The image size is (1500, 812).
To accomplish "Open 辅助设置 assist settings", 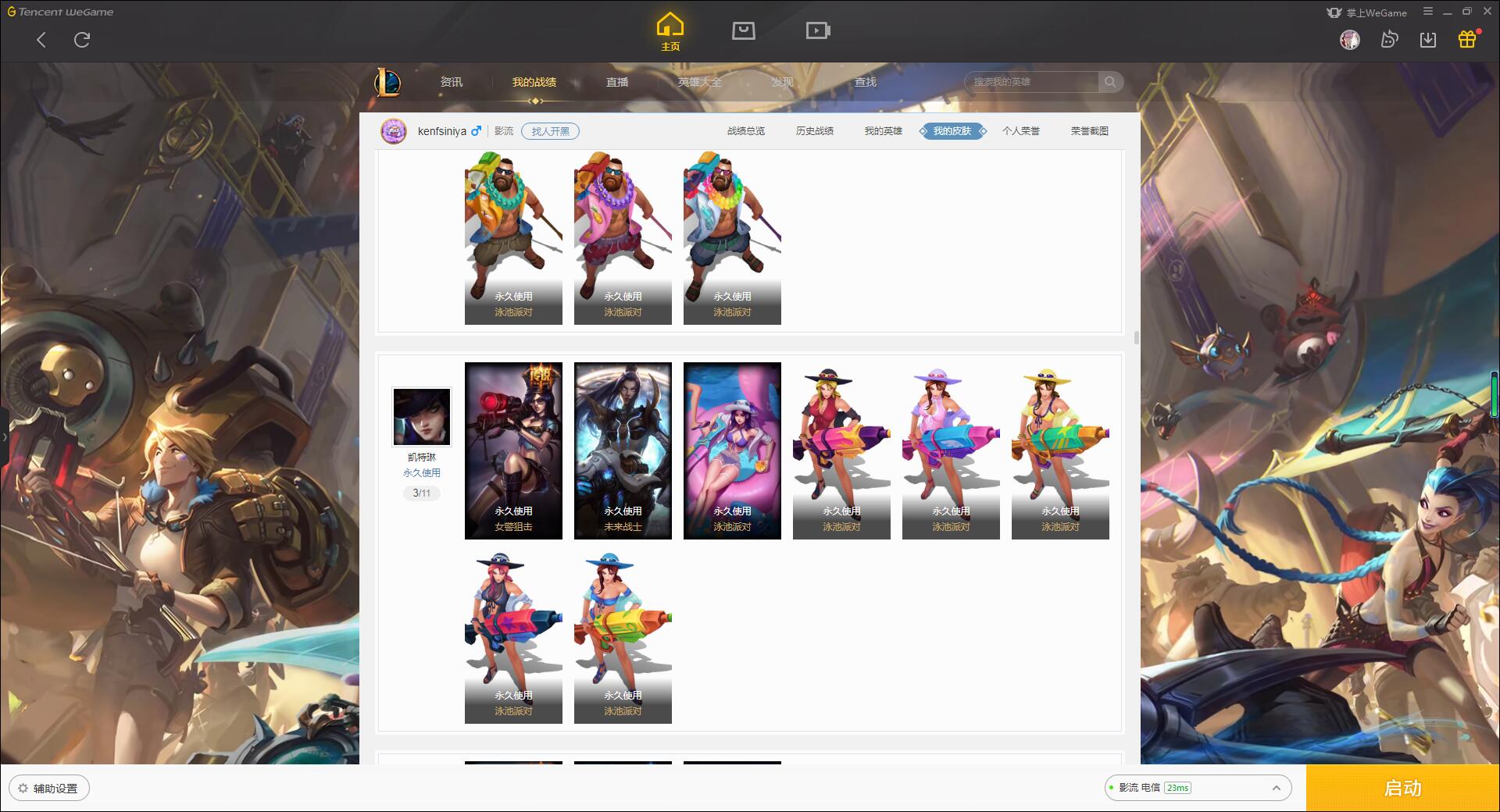I will point(49,789).
